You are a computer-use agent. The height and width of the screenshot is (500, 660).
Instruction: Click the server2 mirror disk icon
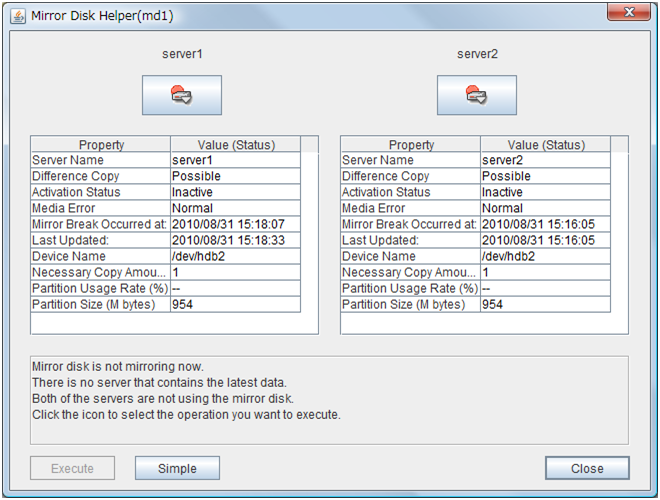pos(476,95)
